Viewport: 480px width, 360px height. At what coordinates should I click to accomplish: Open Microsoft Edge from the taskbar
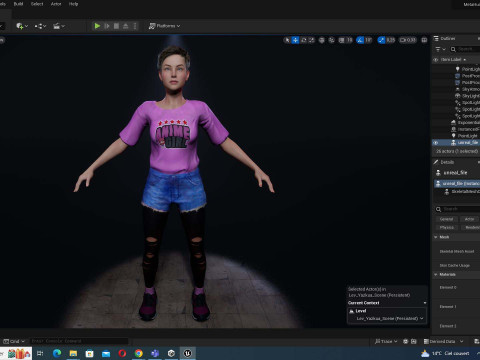point(57,353)
